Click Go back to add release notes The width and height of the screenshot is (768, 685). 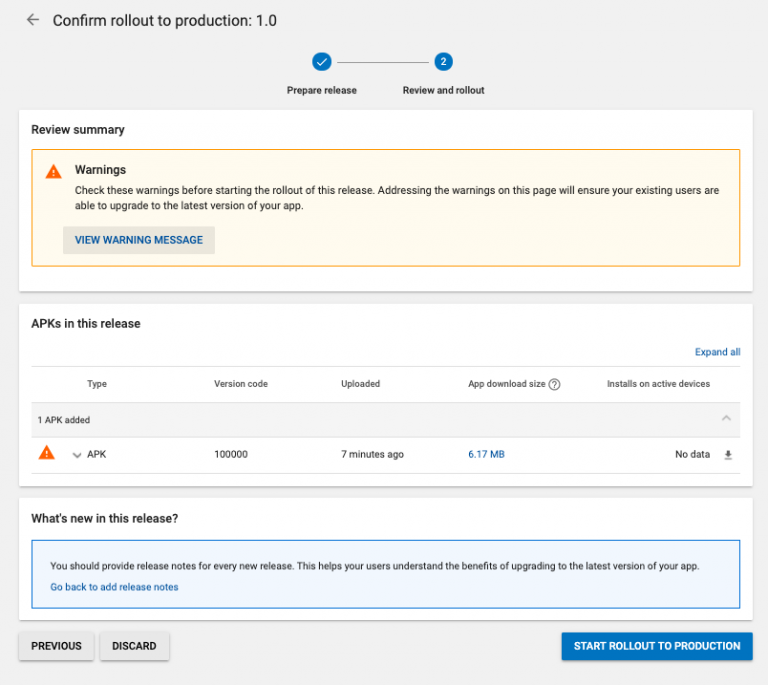click(x=114, y=587)
